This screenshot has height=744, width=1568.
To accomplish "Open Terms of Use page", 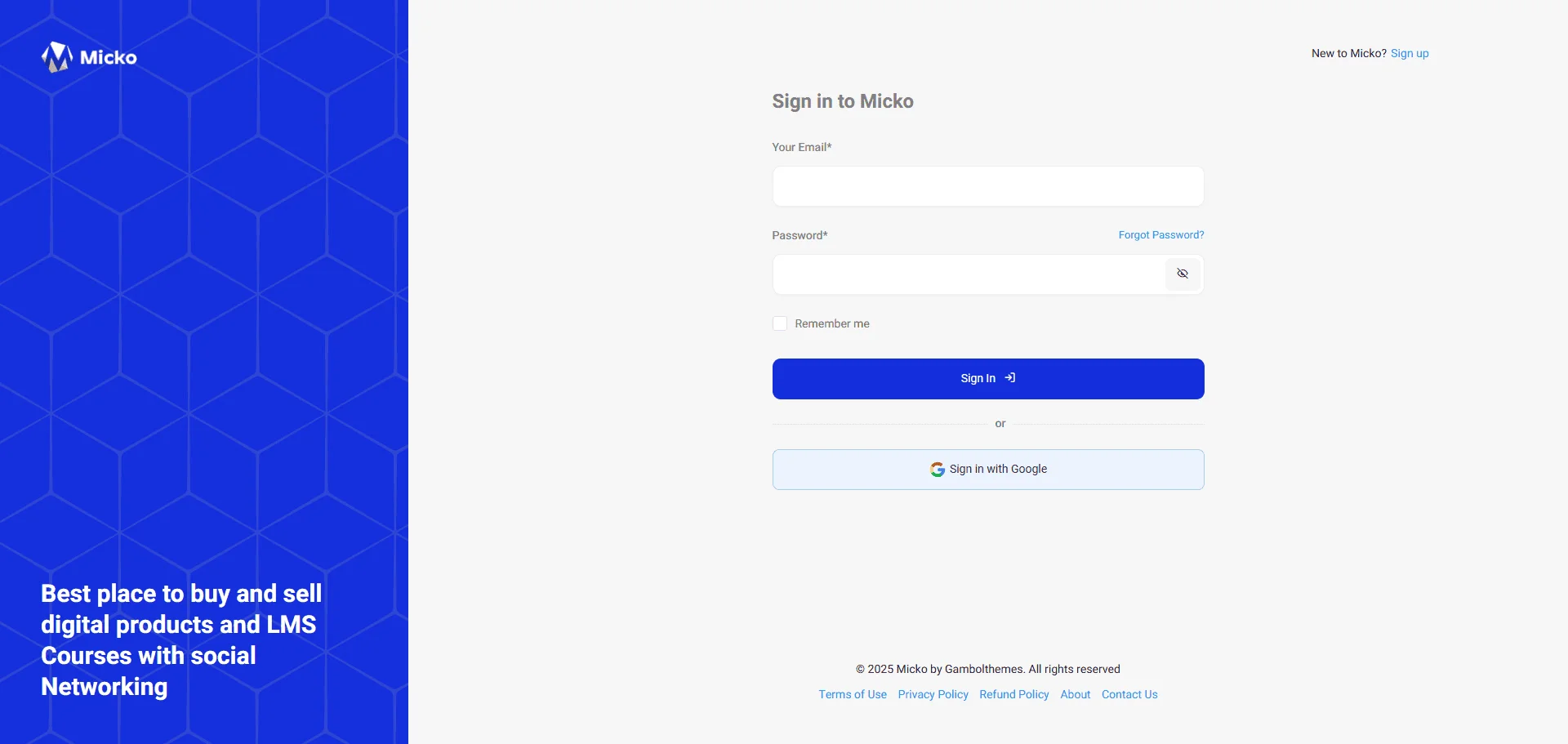I will (852, 694).
